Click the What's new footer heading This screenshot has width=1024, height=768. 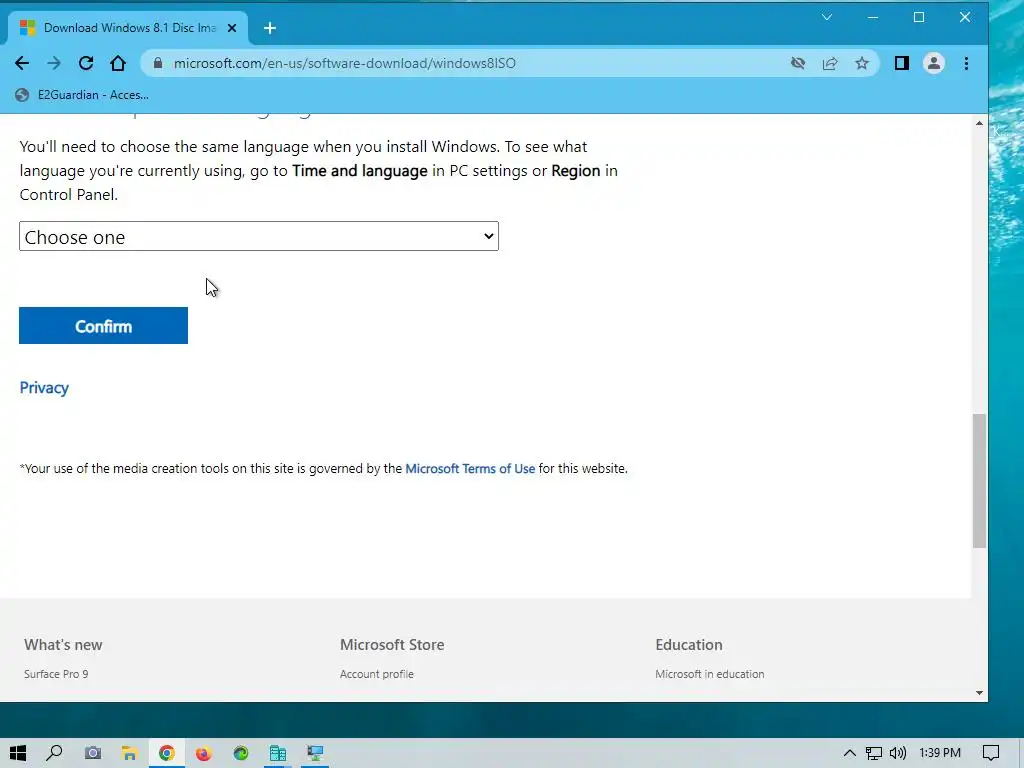point(63,645)
